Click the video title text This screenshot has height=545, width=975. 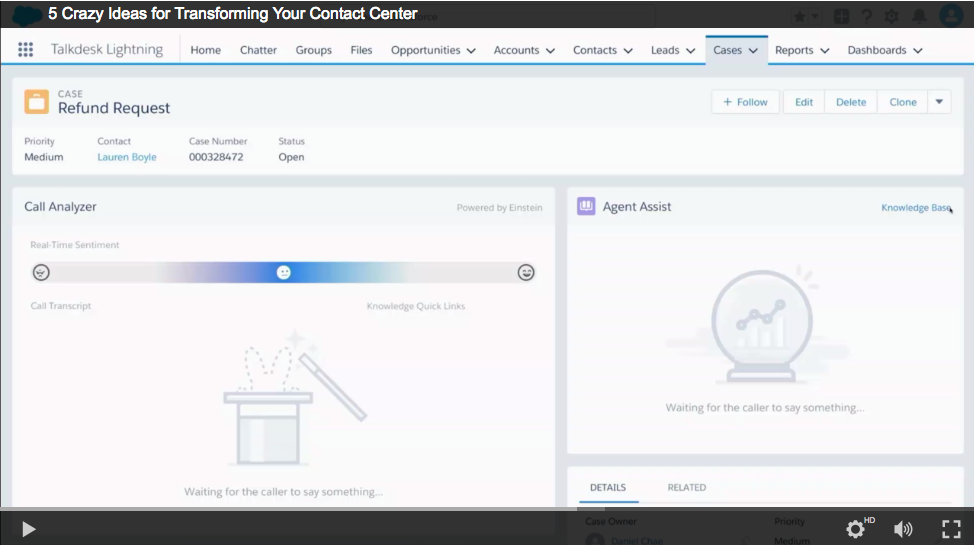pos(233,14)
